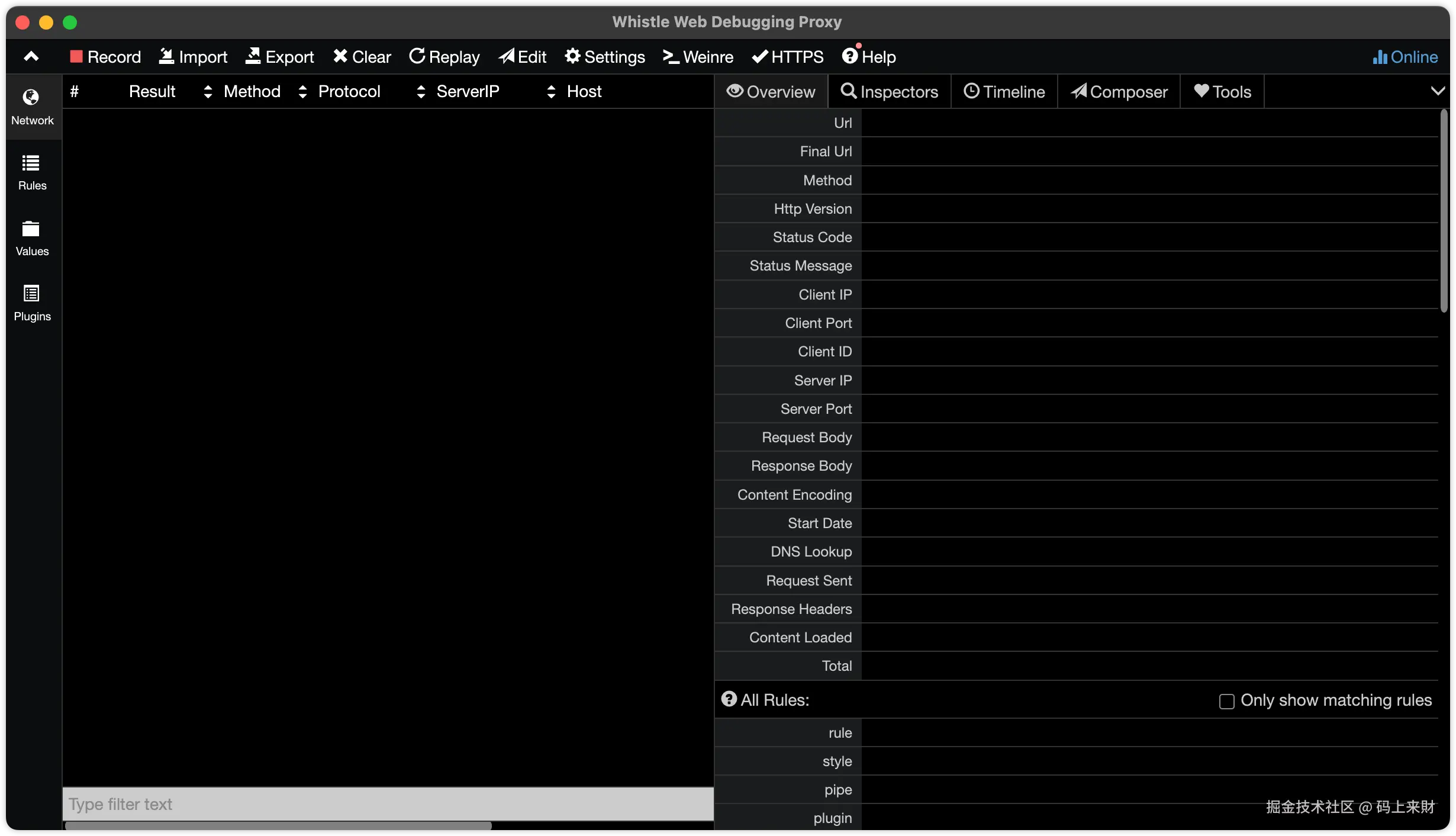The height and width of the screenshot is (836, 1456).
Task: Expand the tabs overflow down chevron
Action: (1438, 91)
